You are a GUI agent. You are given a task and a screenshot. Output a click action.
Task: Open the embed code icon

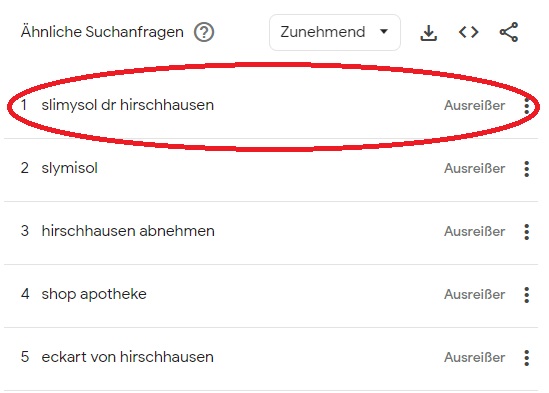click(468, 33)
